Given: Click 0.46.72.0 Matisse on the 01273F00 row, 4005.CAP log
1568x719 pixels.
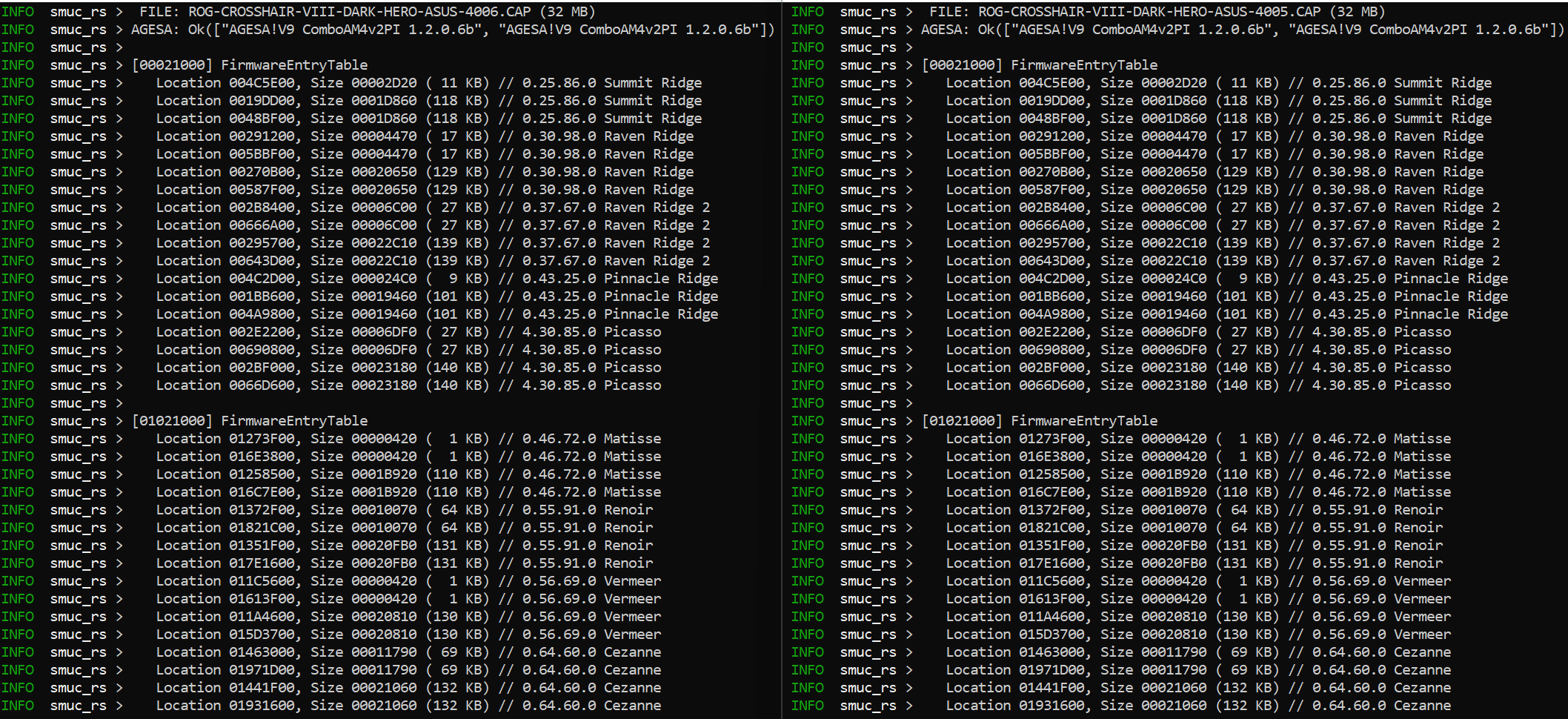Looking at the screenshot, I should (x=1381, y=439).
